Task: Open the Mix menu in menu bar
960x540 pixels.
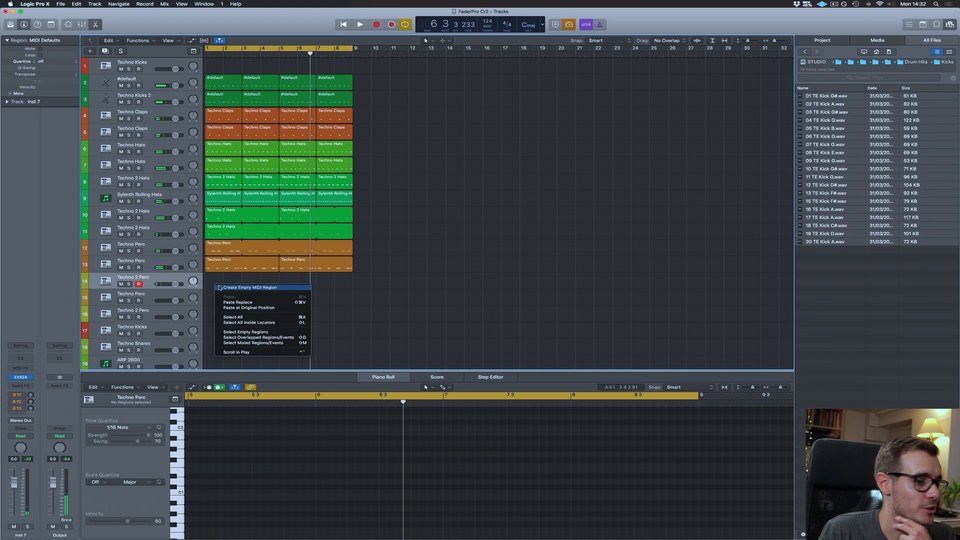Action: (x=165, y=4)
